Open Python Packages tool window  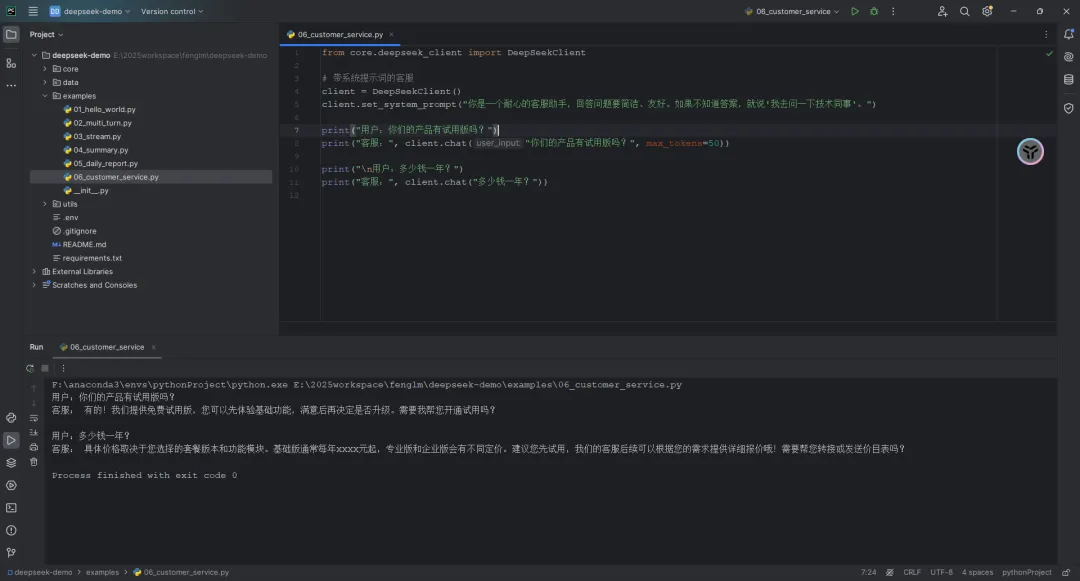pos(11,463)
